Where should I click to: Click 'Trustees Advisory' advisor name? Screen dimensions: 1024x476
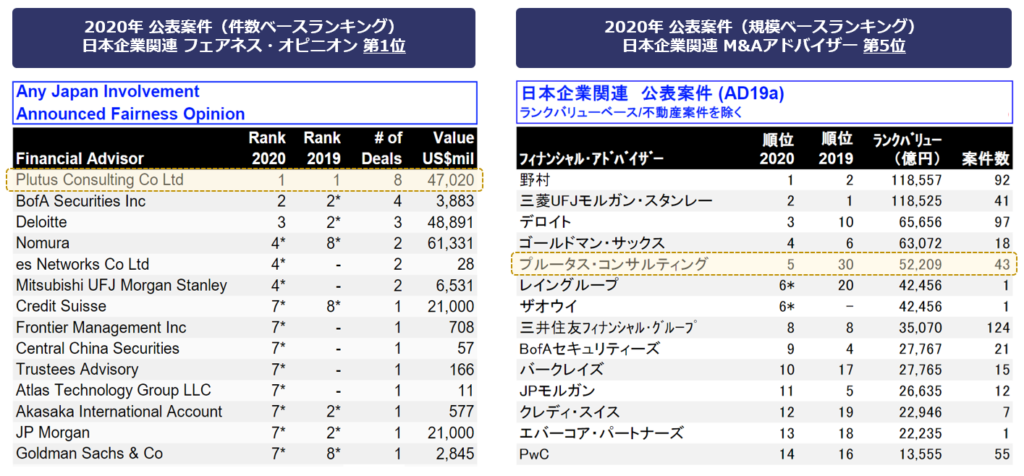[77, 370]
